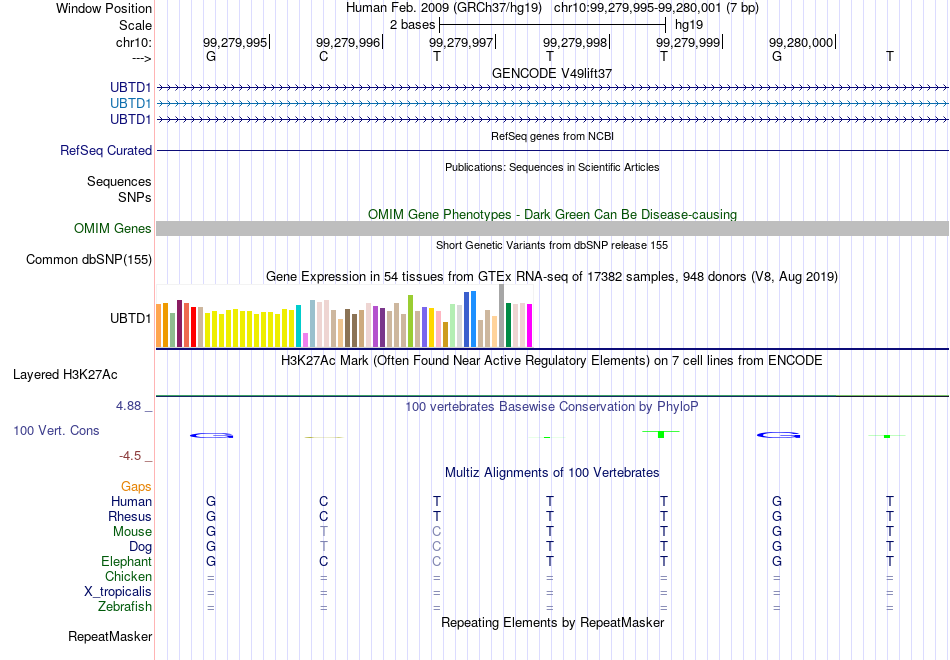Click the RefSeq Curated gene line

553,150
